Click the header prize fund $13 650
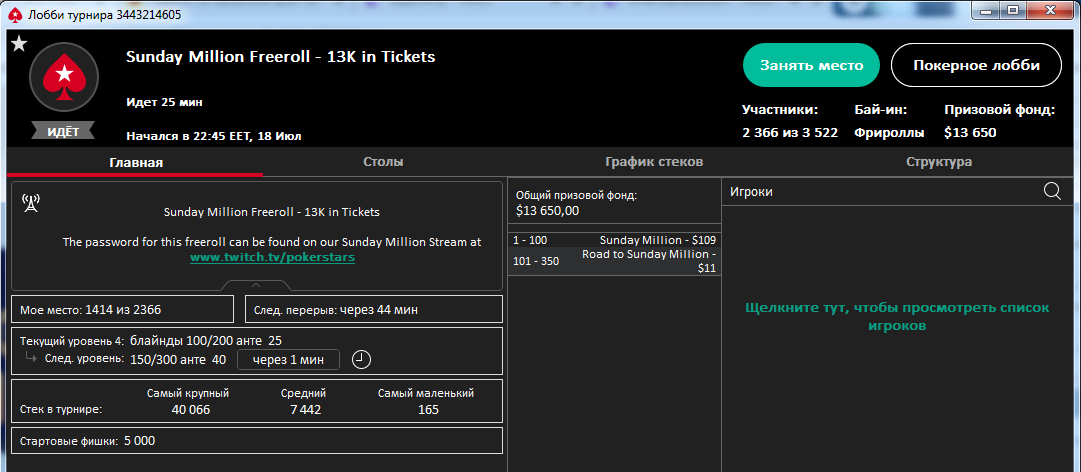This screenshot has width=1081, height=472. point(970,132)
